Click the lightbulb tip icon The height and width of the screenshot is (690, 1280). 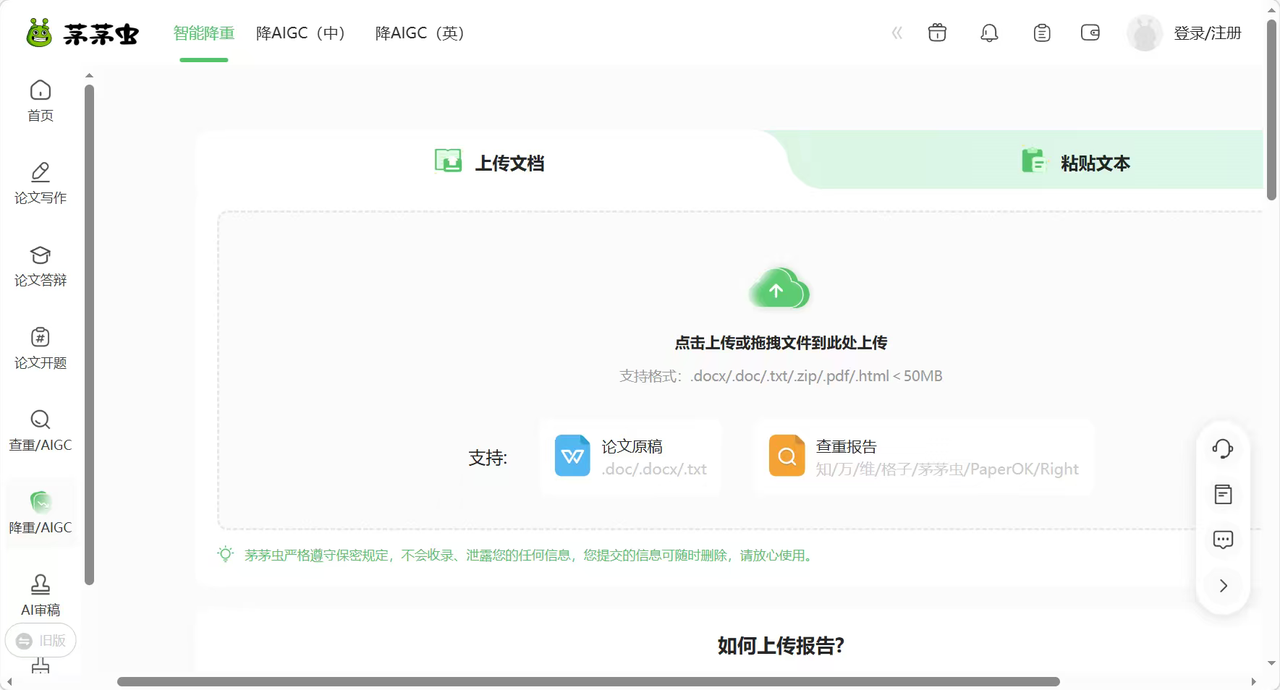226,554
